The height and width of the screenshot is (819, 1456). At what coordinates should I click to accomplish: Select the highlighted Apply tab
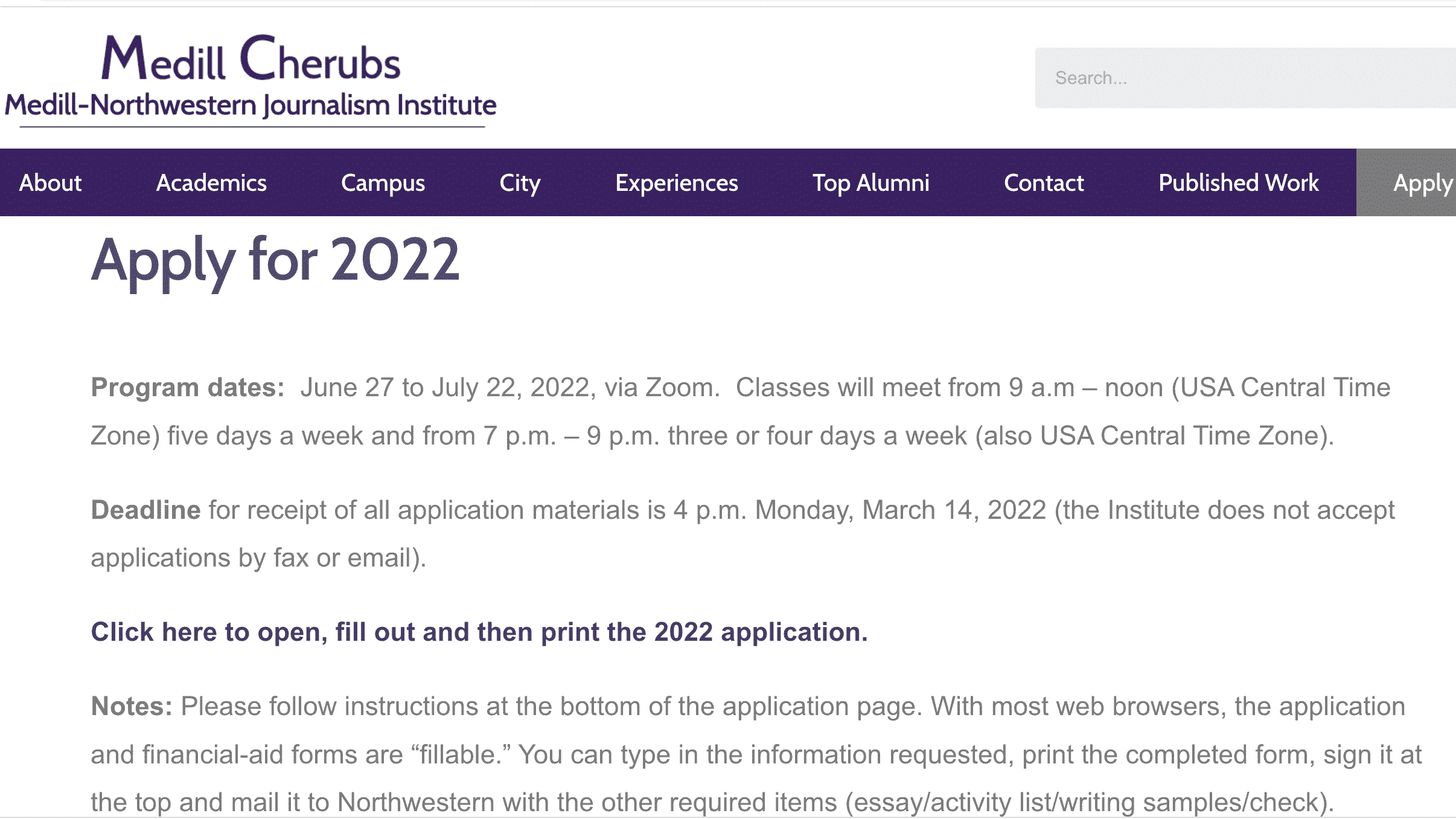point(1407,182)
